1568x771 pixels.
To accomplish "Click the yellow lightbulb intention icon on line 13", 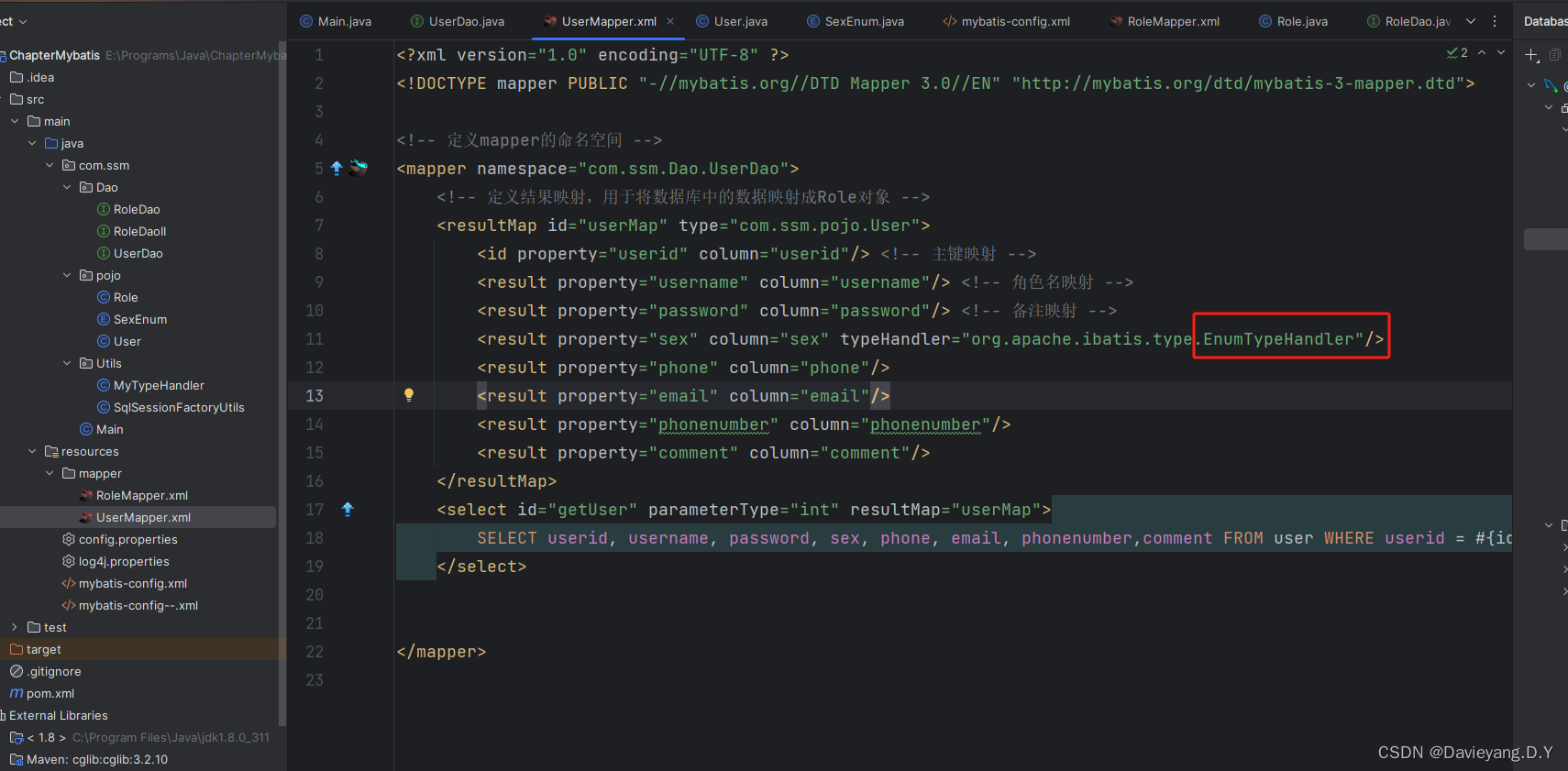I will (x=409, y=395).
